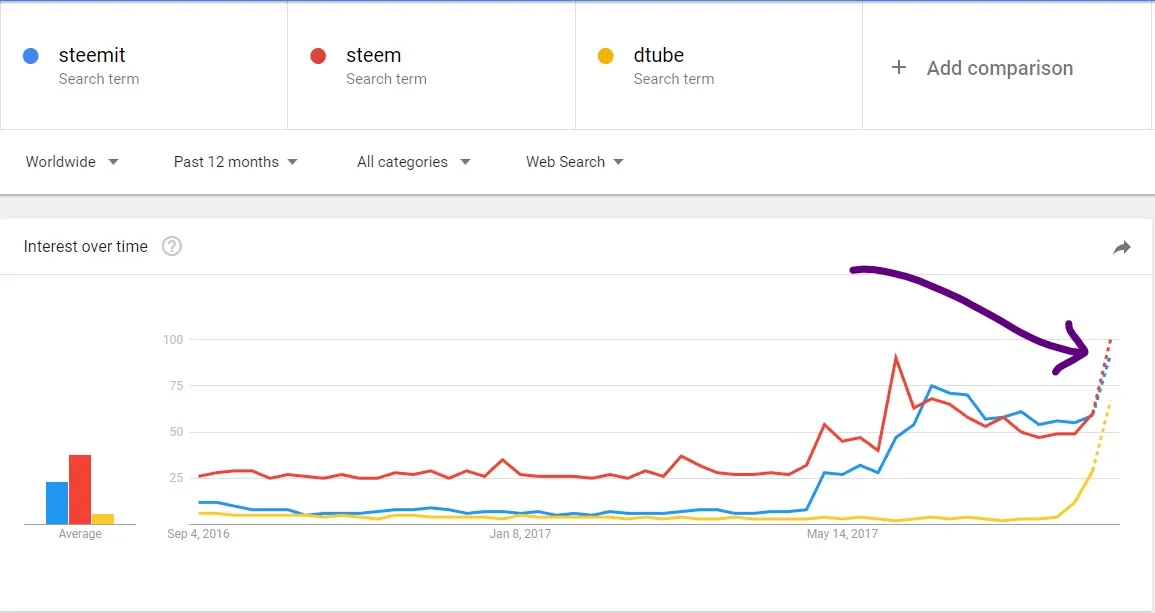Click the red dot next to steem
Viewport: 1155px width, 613px height.
coord(318,56)
